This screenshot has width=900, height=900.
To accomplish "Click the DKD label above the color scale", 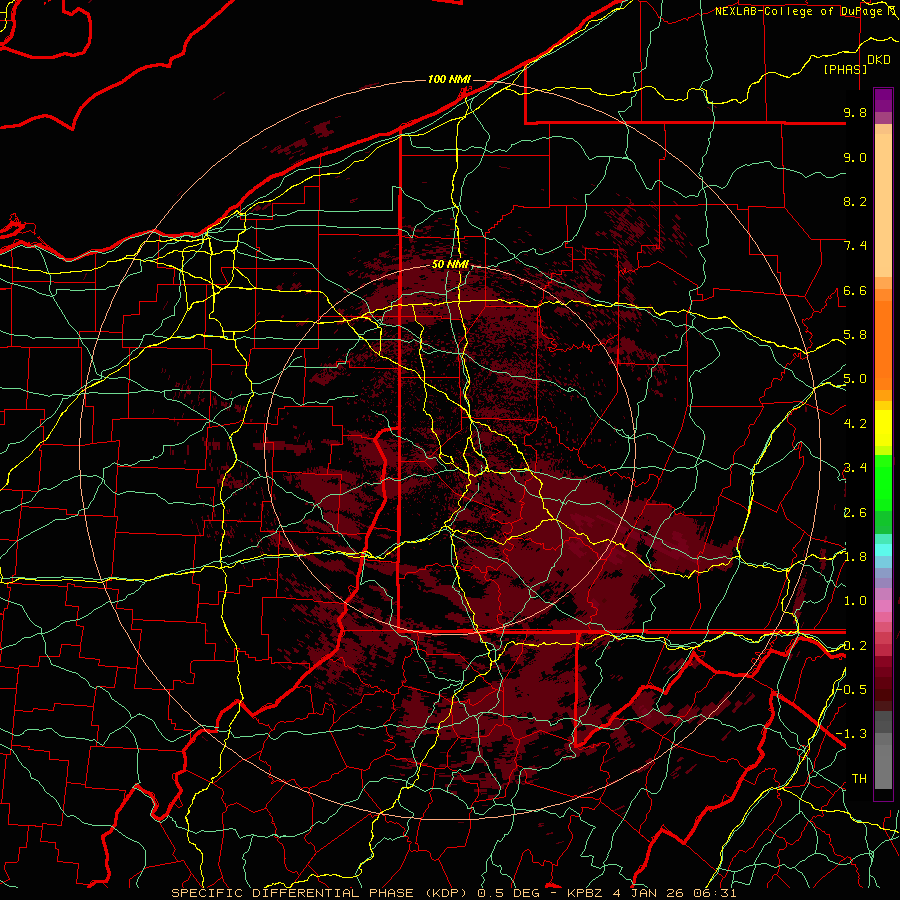I will click(879, 59).
